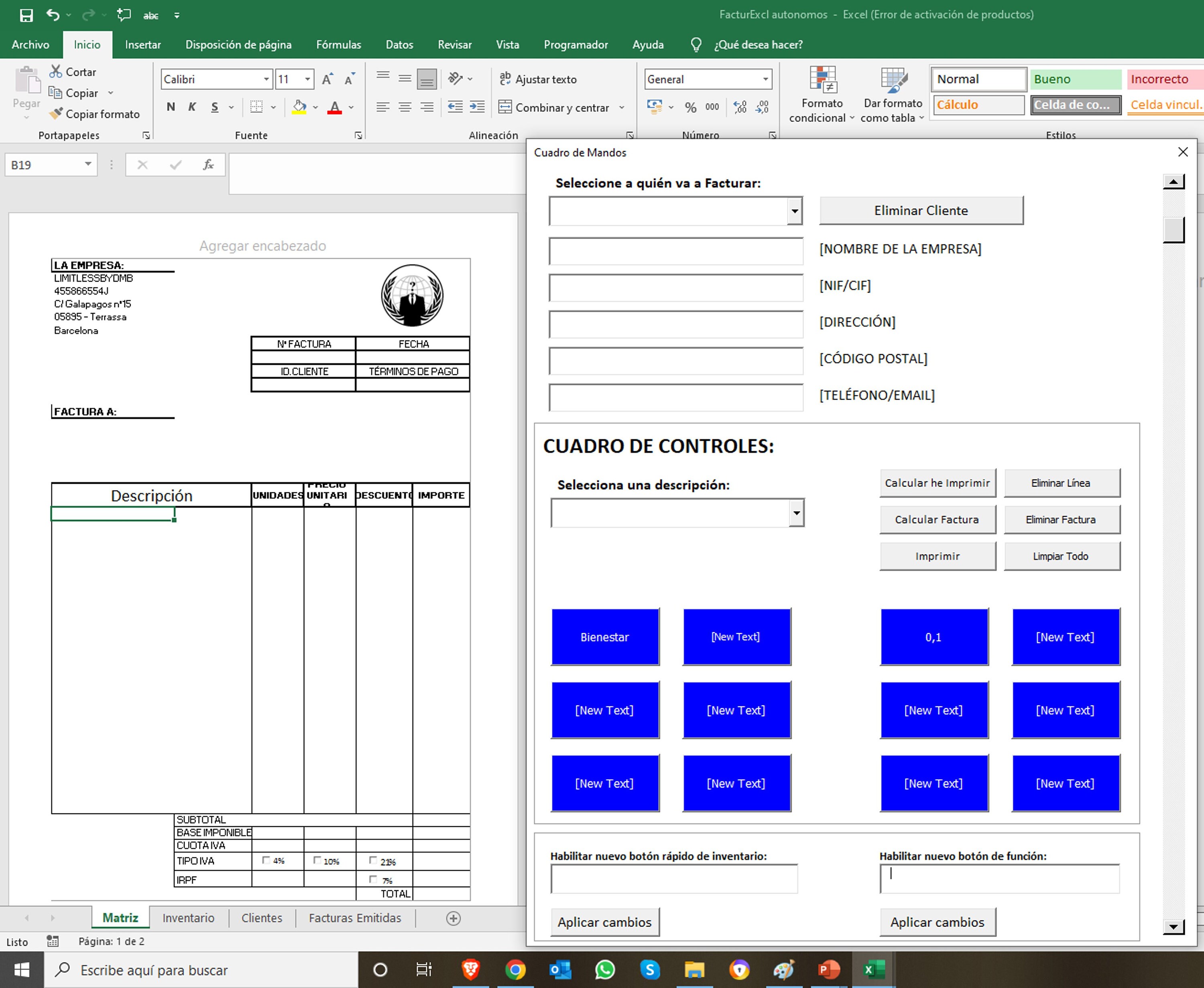
Task: Enable the 7% IRPF checkbox
Action: [374, 879]
